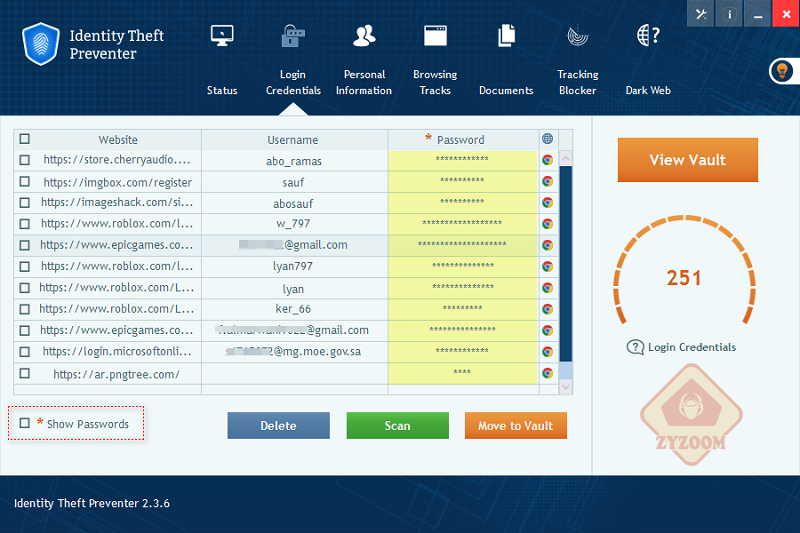The image size is (800, 533).
Task: Sort by the Username column header
Action: (293, 139)
